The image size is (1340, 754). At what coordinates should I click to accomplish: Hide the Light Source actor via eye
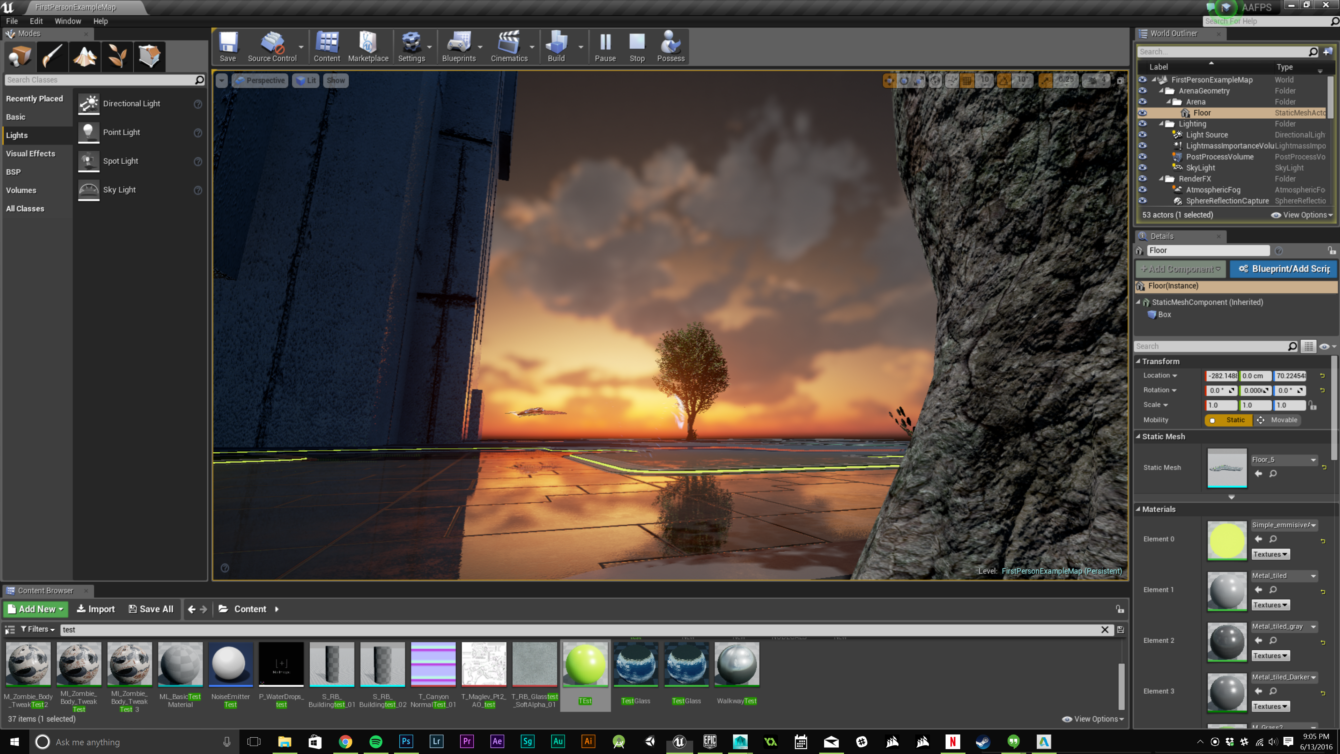coord(1142,135)
